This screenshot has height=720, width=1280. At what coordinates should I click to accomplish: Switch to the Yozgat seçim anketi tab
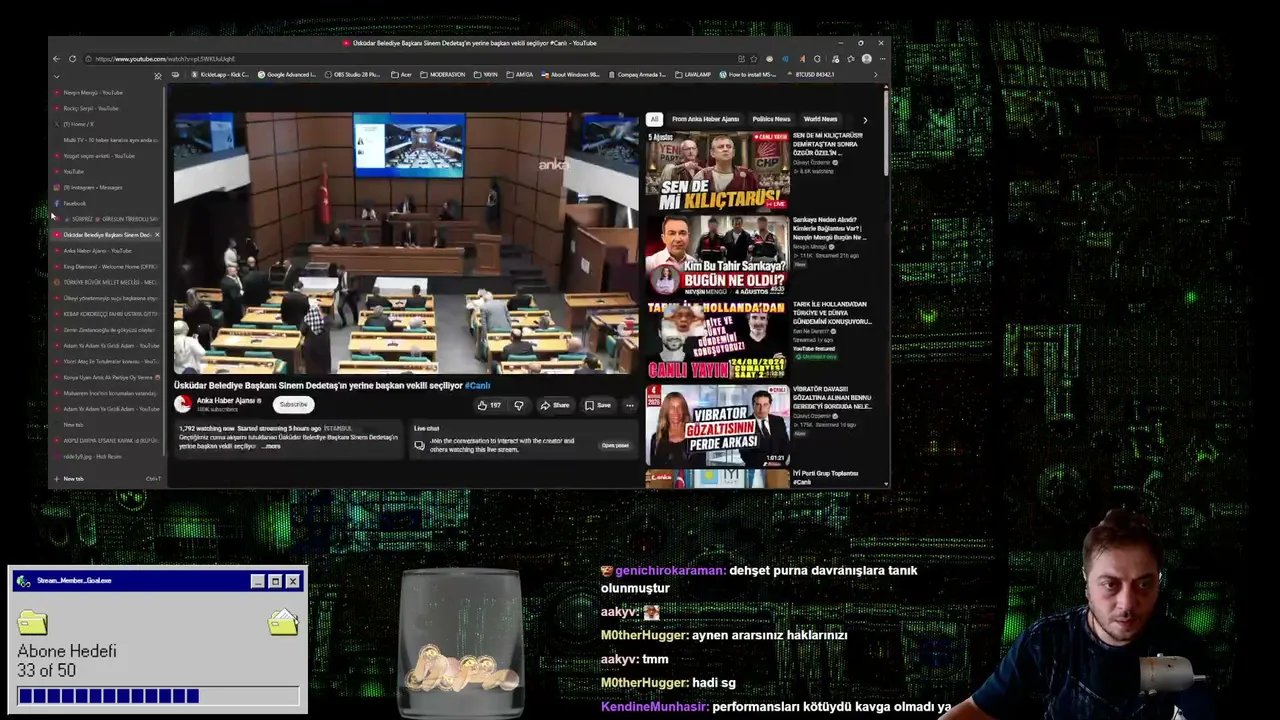coord(107,156)
